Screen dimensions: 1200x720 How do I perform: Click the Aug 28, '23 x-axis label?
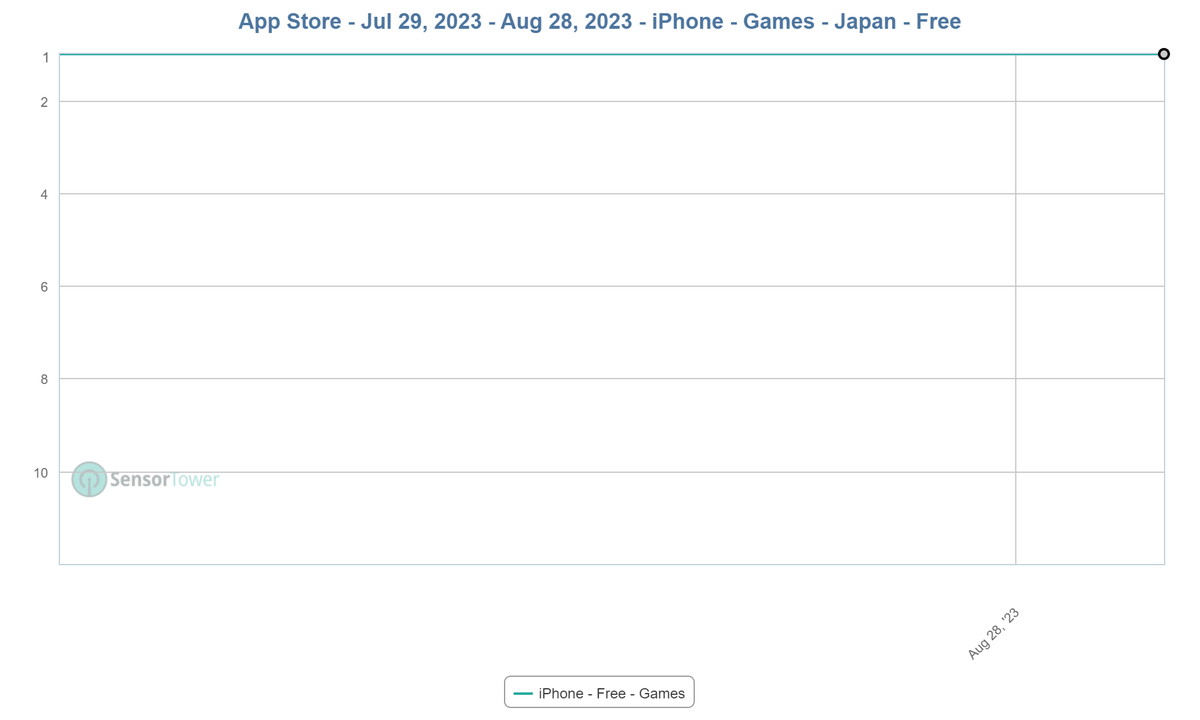point(994,633)
